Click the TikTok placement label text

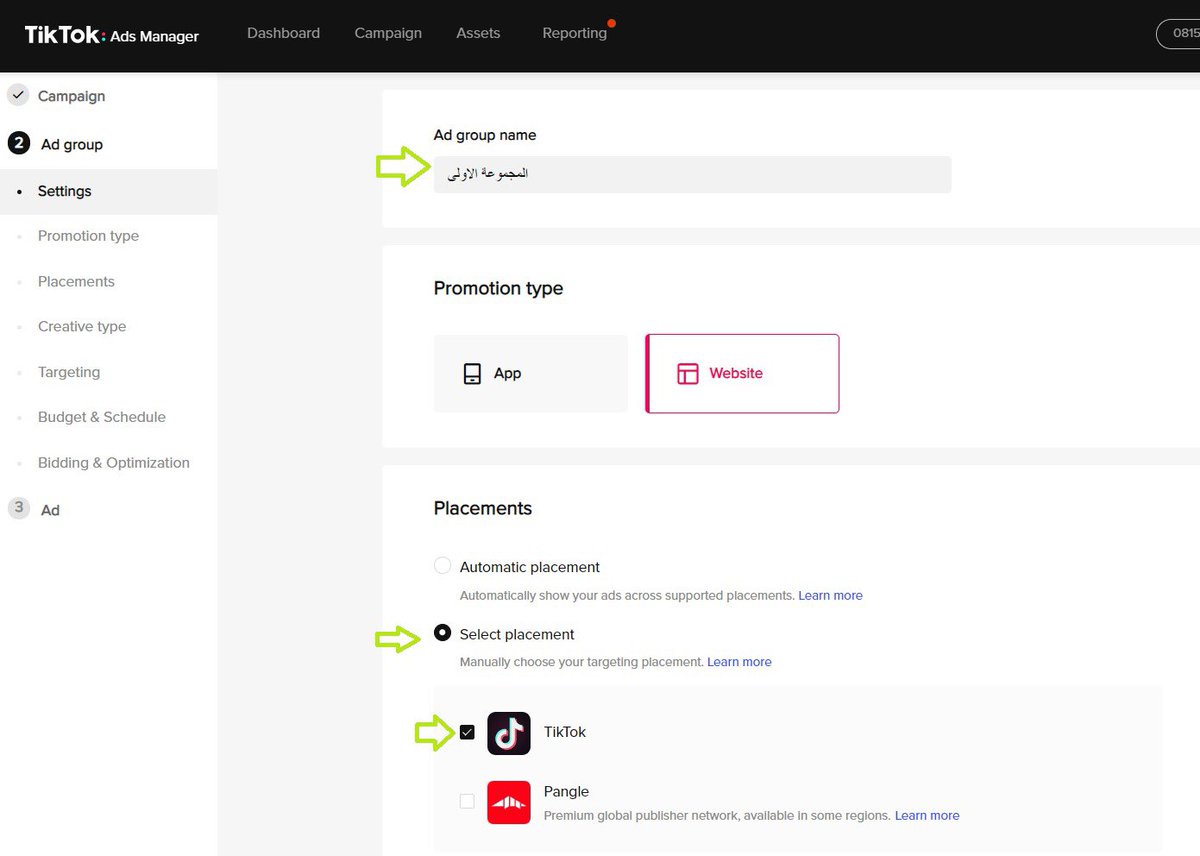565,732
